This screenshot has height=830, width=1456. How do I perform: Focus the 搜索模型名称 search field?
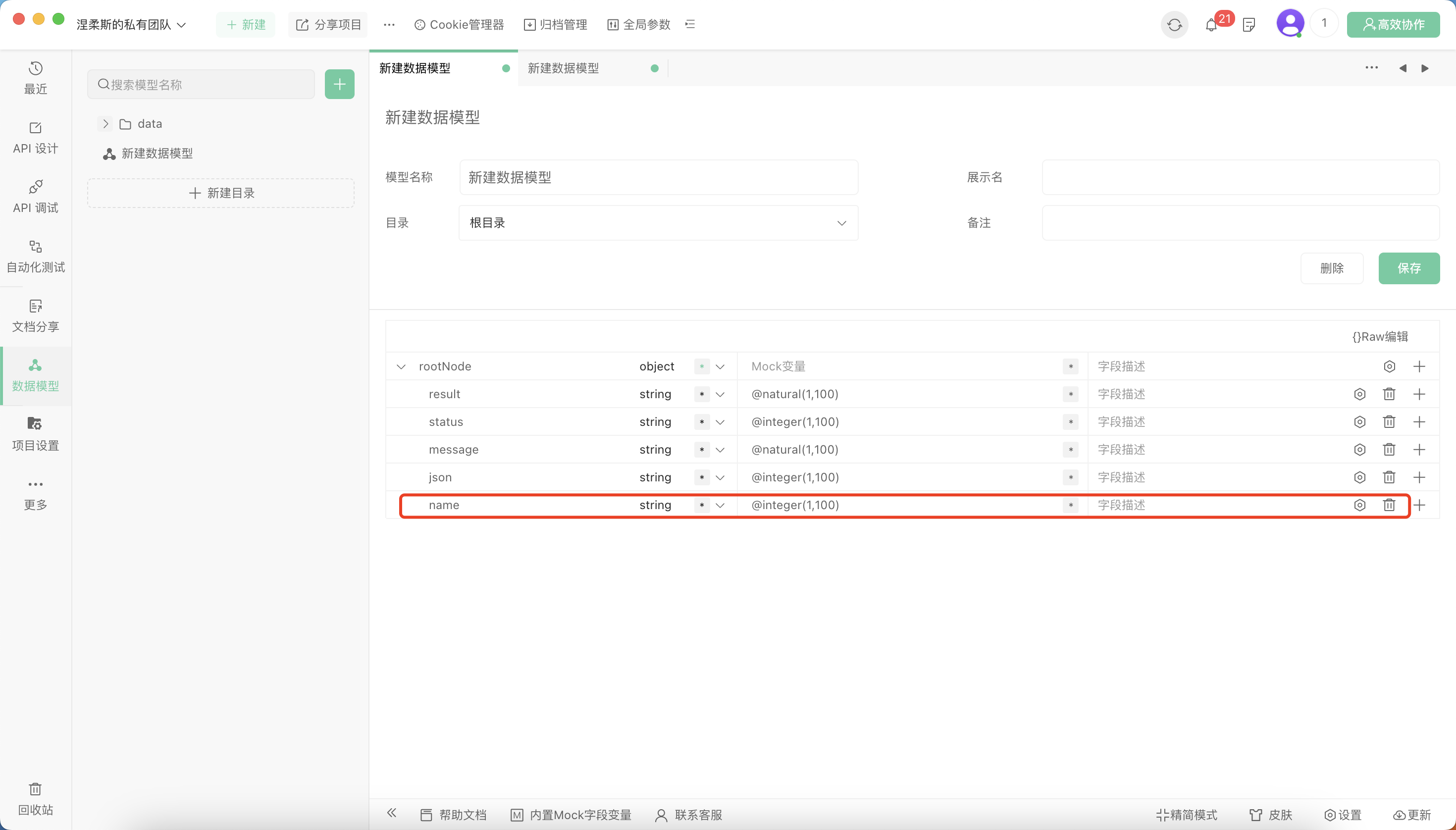[201, 84]
